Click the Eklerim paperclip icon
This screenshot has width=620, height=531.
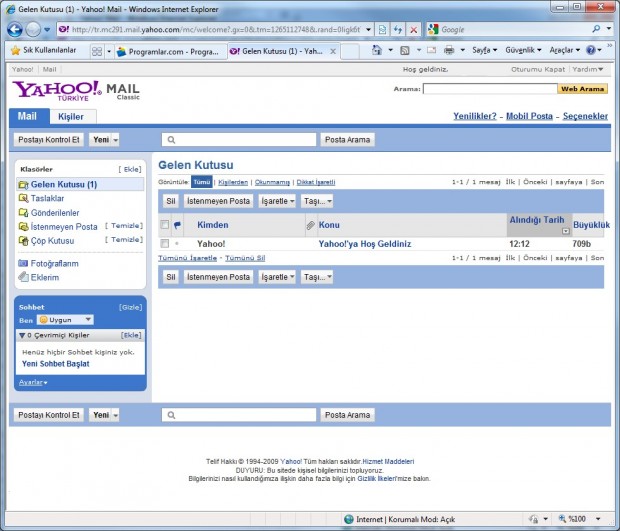pyautogui.click(x=23, y=277)
